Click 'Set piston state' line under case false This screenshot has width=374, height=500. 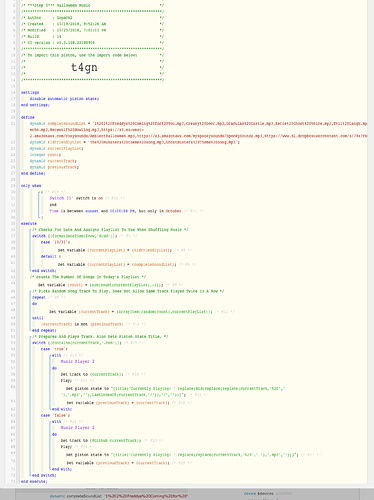[182, 455]
